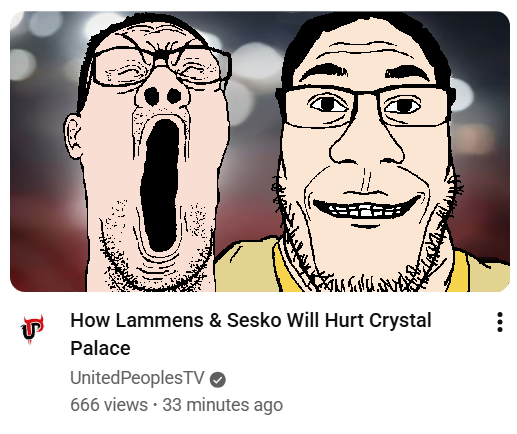Click the screaming character's ear

tap(74, 137)
